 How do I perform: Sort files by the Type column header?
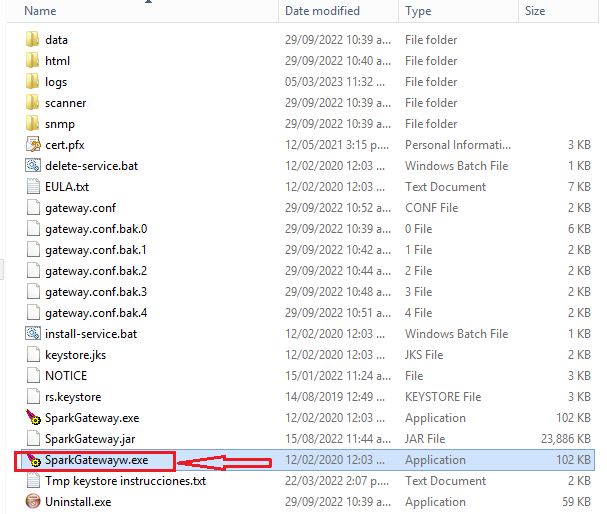418,11
